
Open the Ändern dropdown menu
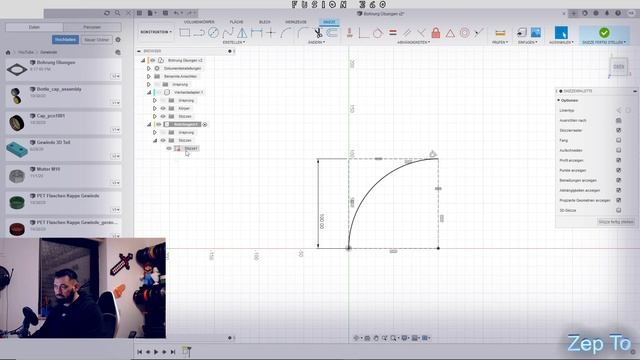[x=316, y=42]
